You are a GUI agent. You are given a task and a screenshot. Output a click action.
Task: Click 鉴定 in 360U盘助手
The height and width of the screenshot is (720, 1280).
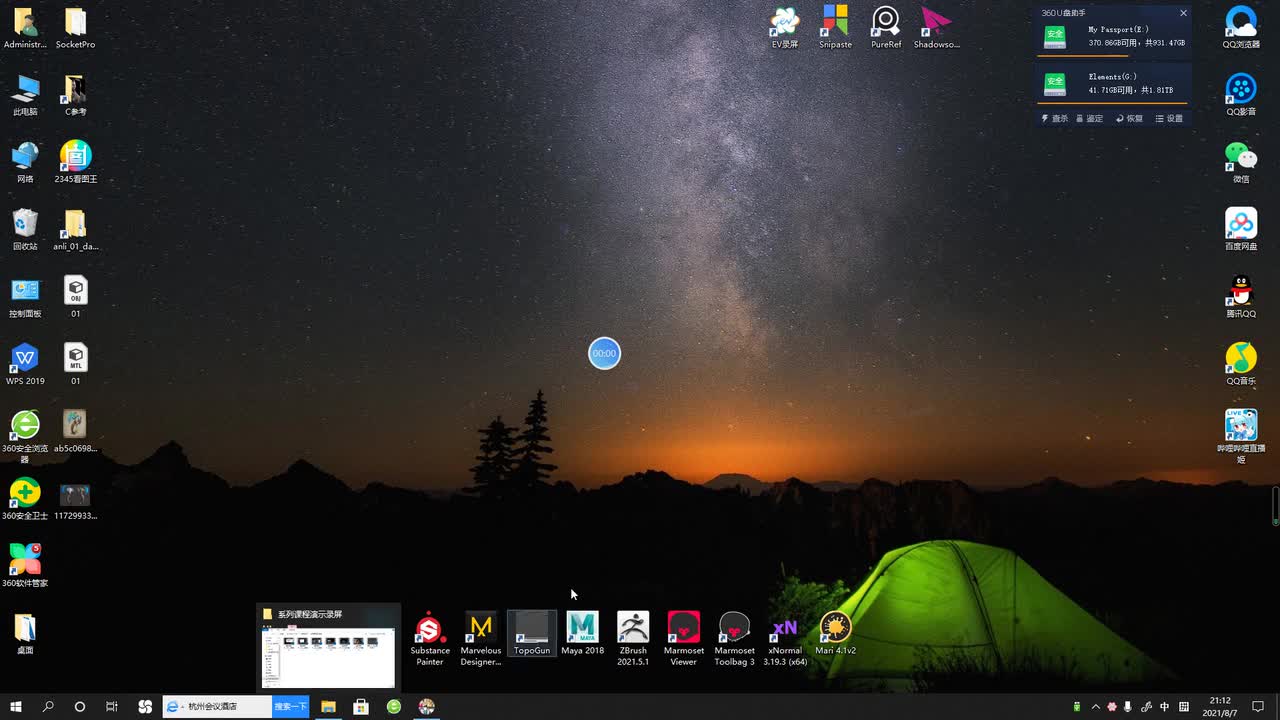pos(1089,118)
